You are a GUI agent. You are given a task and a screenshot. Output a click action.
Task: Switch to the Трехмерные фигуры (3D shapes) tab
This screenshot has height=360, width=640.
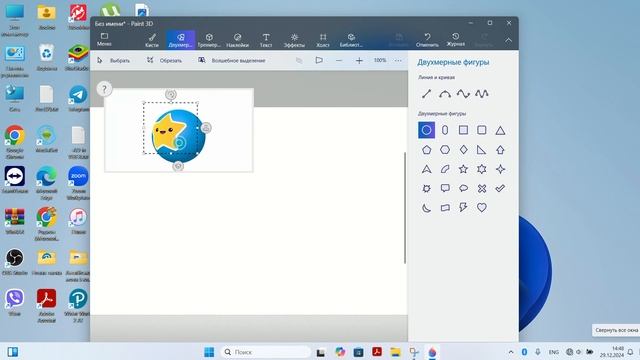click(x=209, y=40)
